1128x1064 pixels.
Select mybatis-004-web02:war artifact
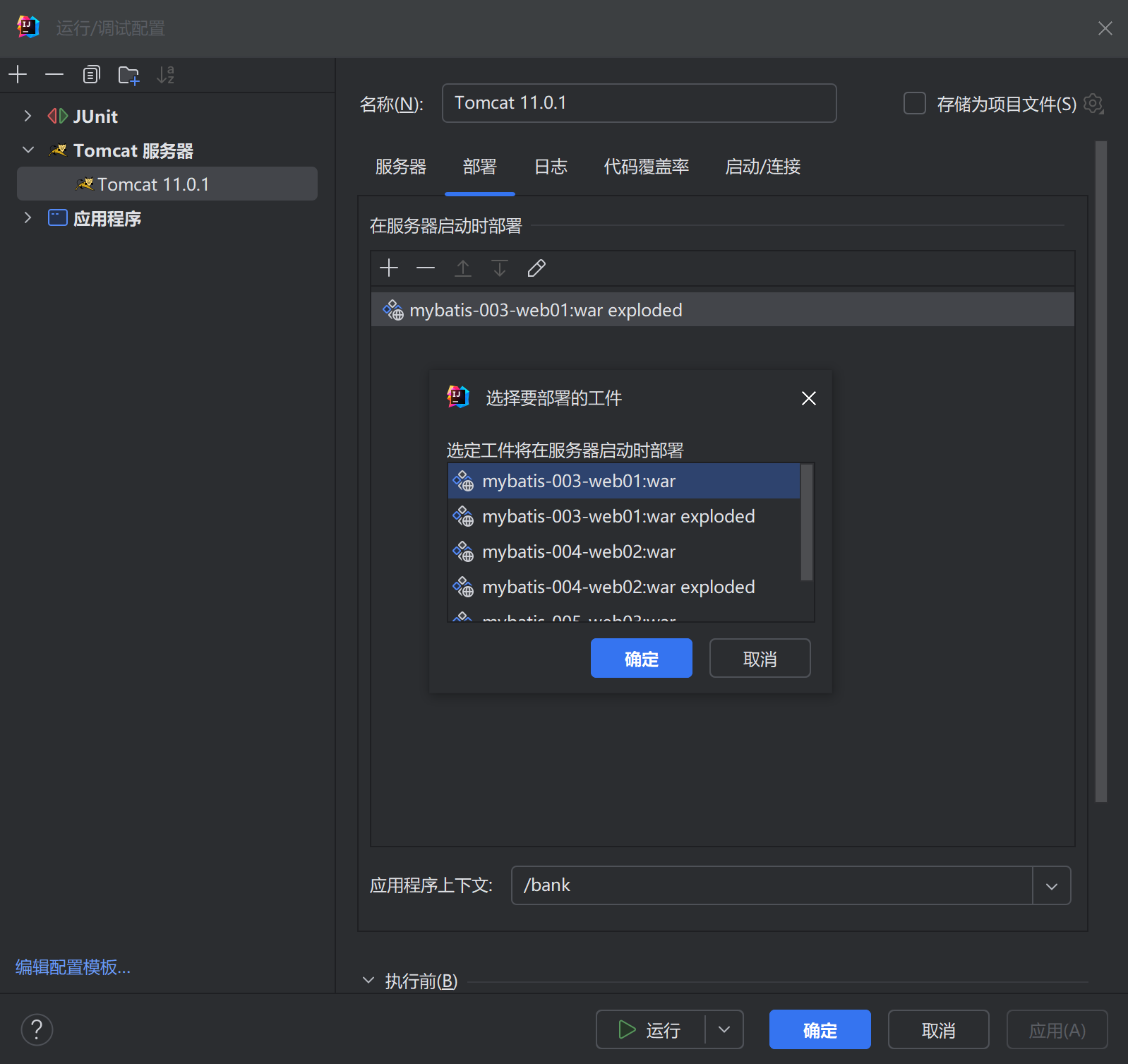pos(624,551)
